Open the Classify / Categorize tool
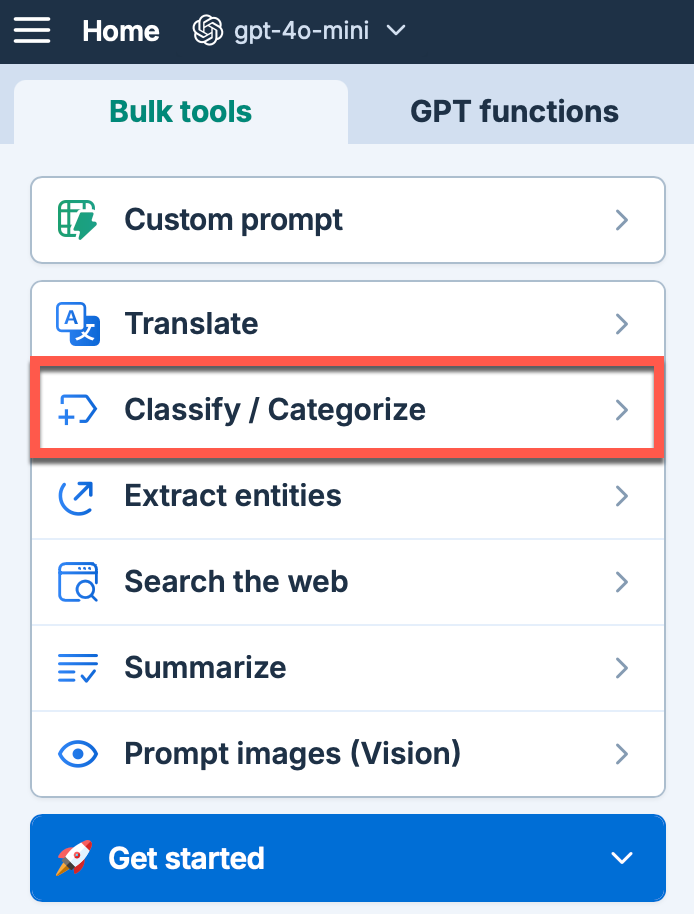The height and width of the screenshot is (914, 694). click(275, 410)
